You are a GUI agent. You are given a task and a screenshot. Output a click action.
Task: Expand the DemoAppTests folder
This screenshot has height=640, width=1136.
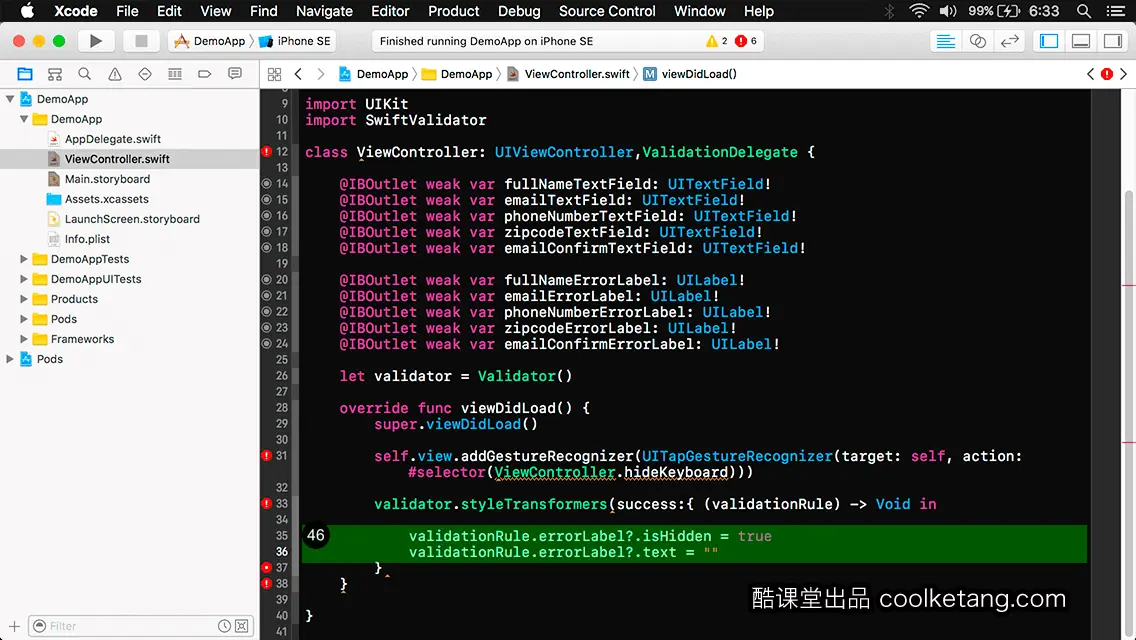24,259
